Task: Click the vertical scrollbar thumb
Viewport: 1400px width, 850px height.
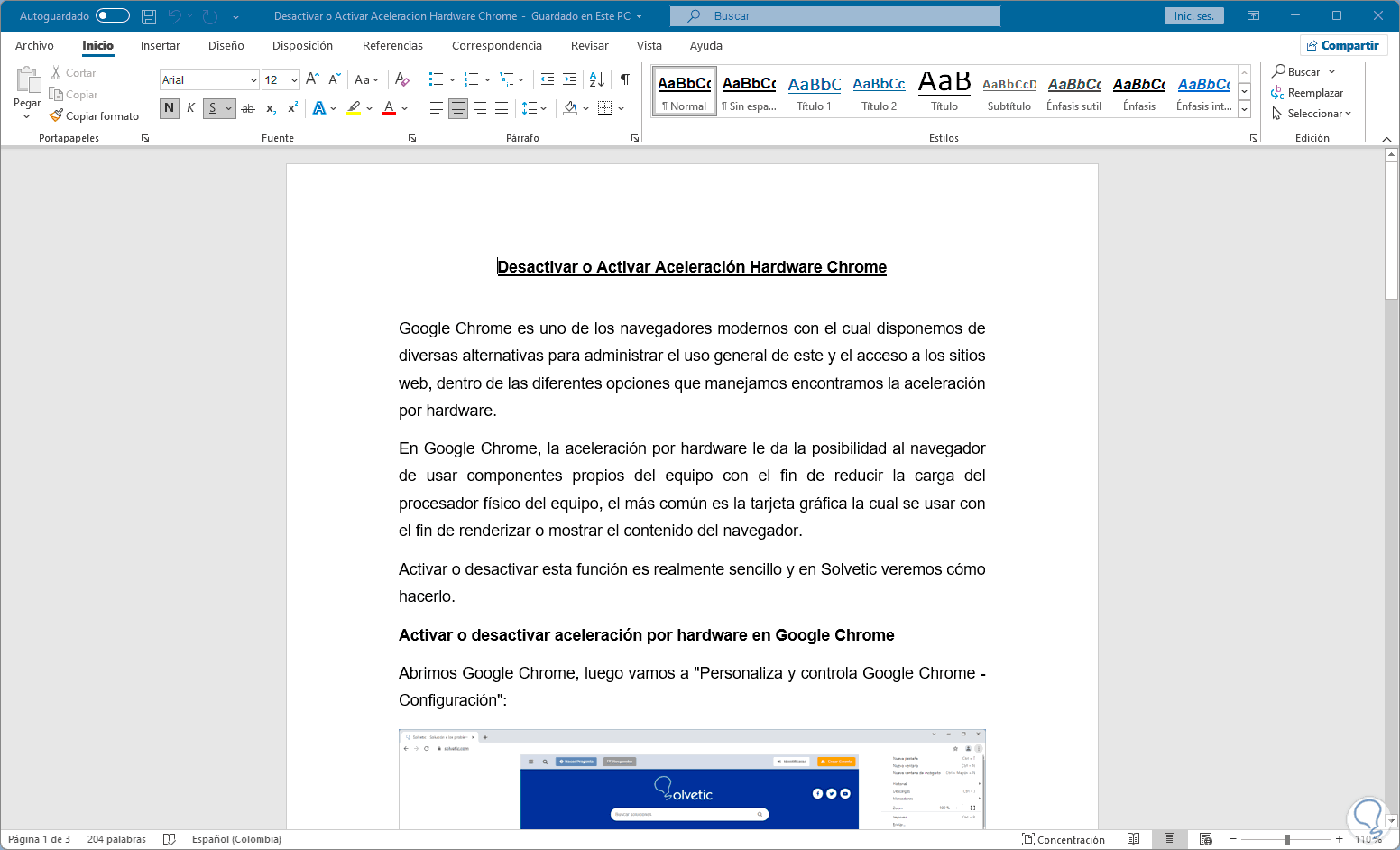Action: pos(1391,230)
